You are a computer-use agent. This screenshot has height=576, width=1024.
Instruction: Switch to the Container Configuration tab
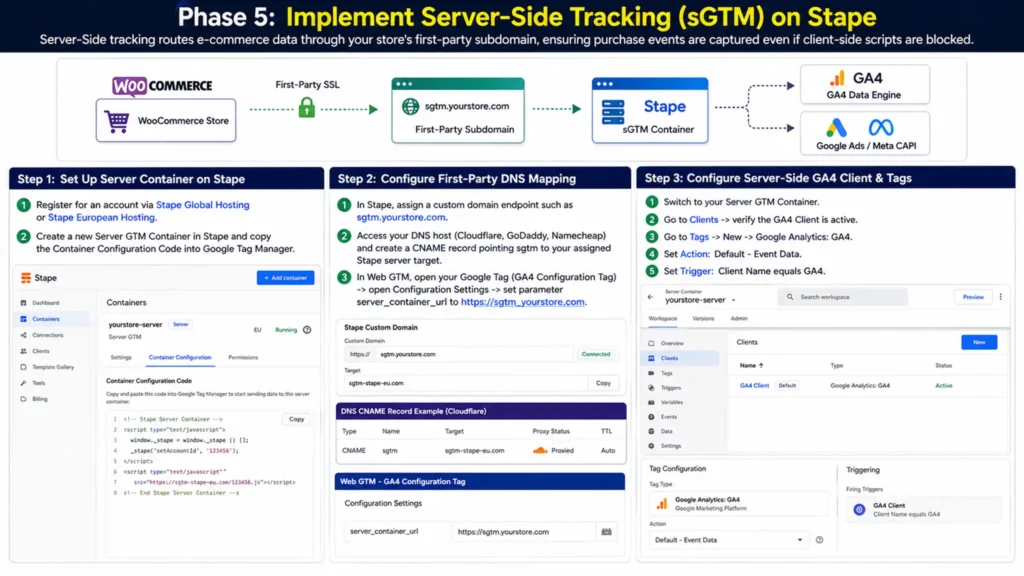pos(180,358)
